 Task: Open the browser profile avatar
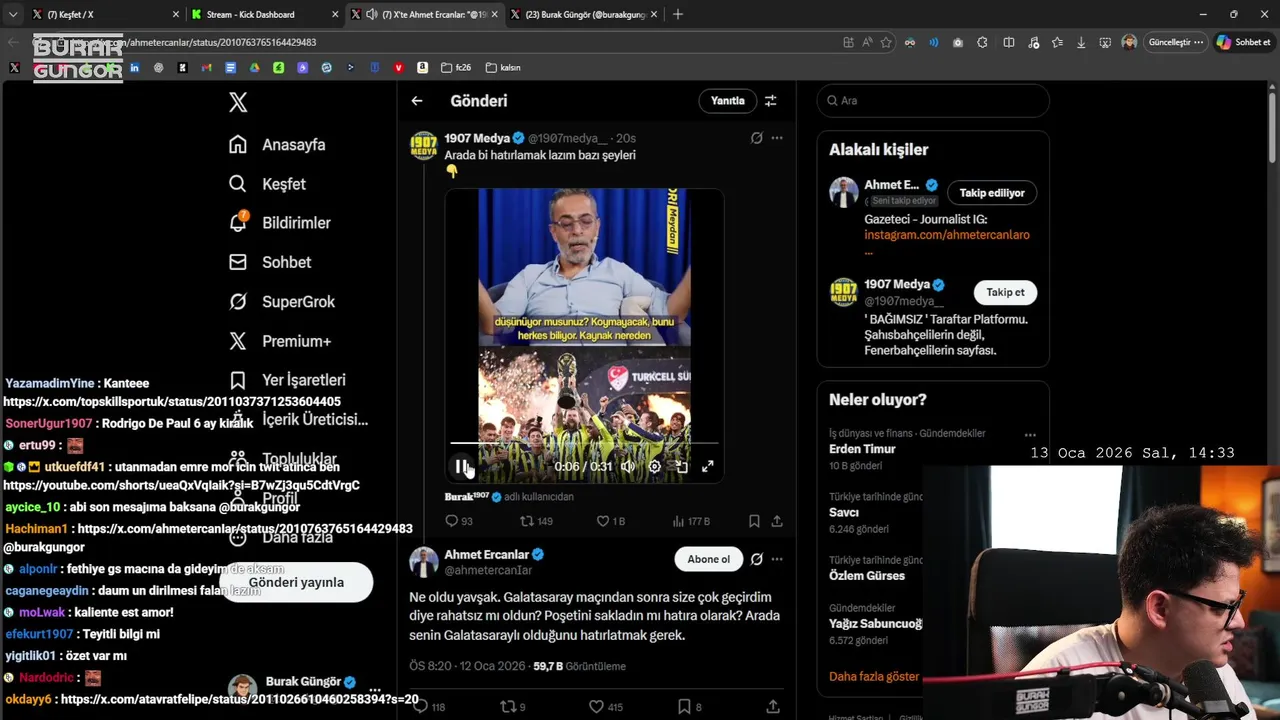tap(1129, 42)
